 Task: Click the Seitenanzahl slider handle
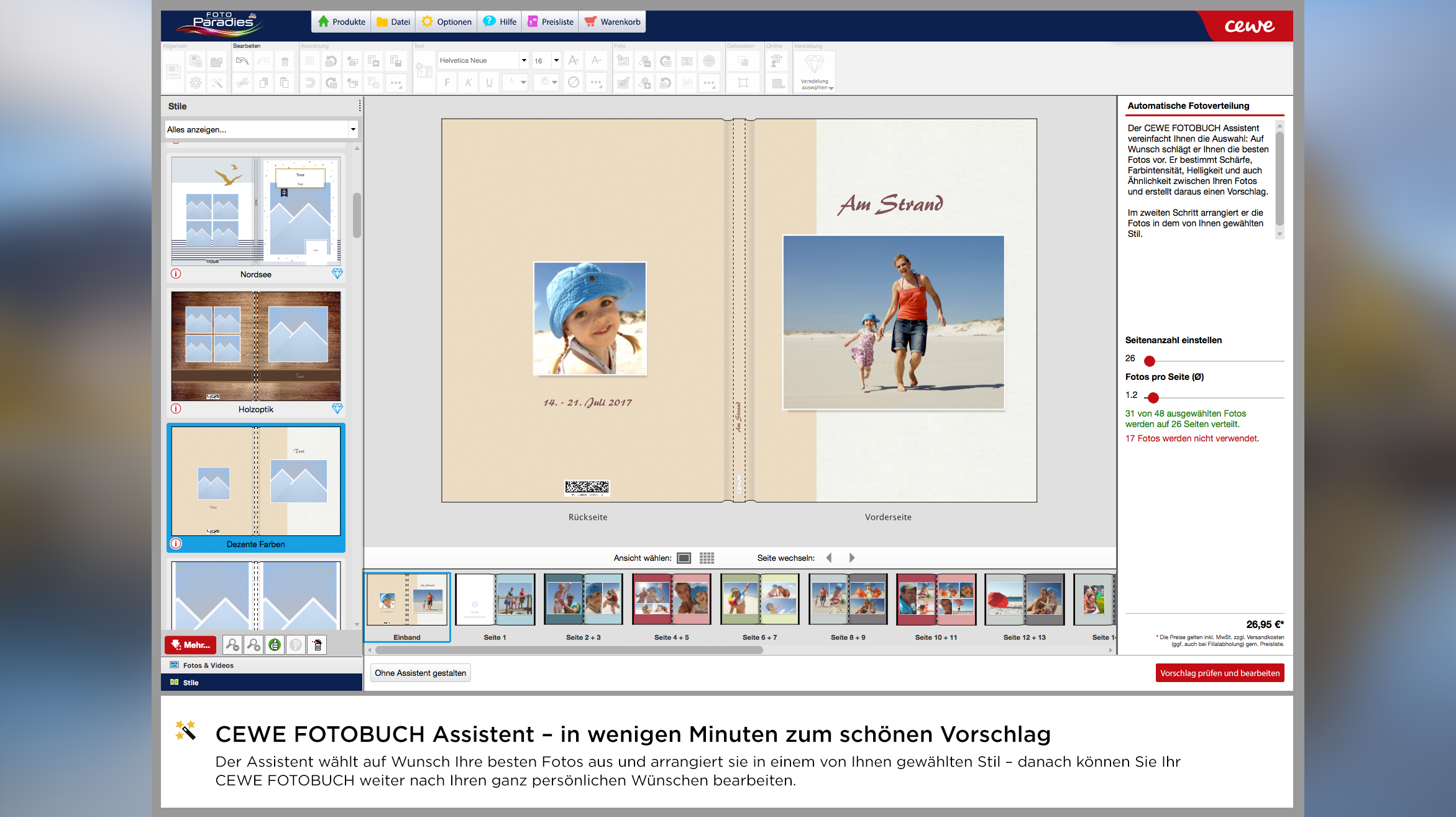(x=1150, y=361)
